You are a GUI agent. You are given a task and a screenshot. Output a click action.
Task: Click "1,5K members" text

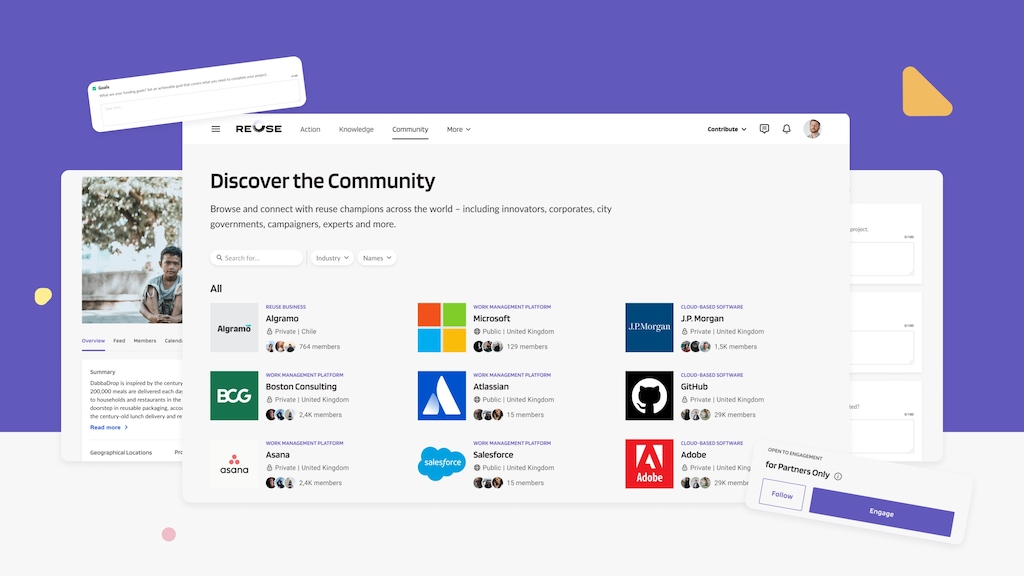[735, 347]
